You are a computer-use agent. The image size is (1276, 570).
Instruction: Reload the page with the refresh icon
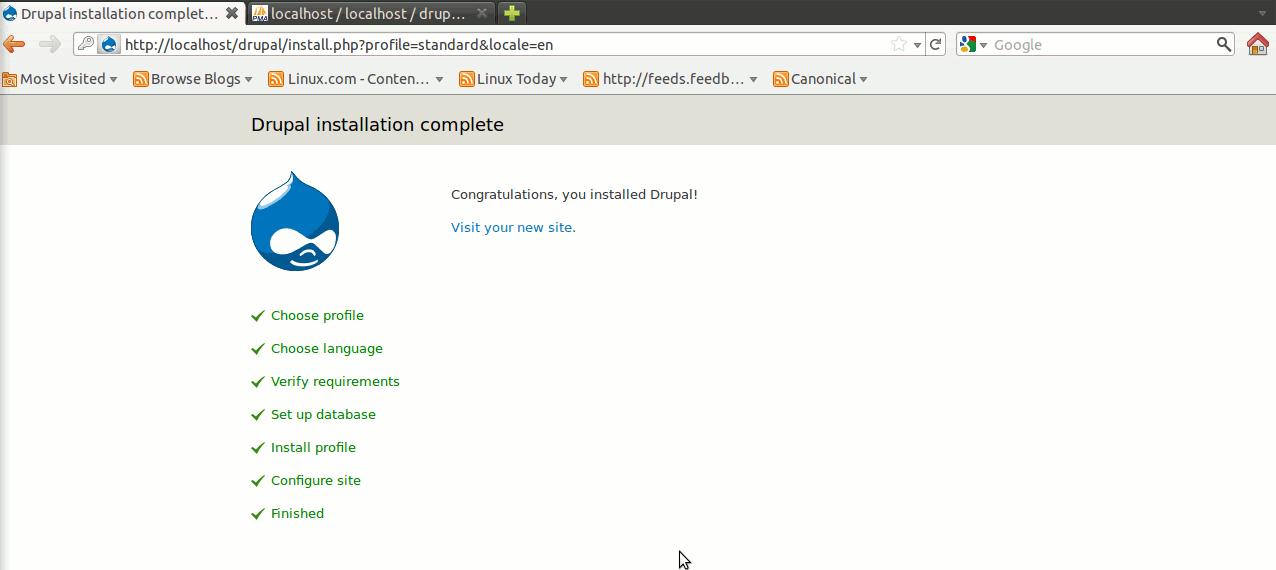936,44
